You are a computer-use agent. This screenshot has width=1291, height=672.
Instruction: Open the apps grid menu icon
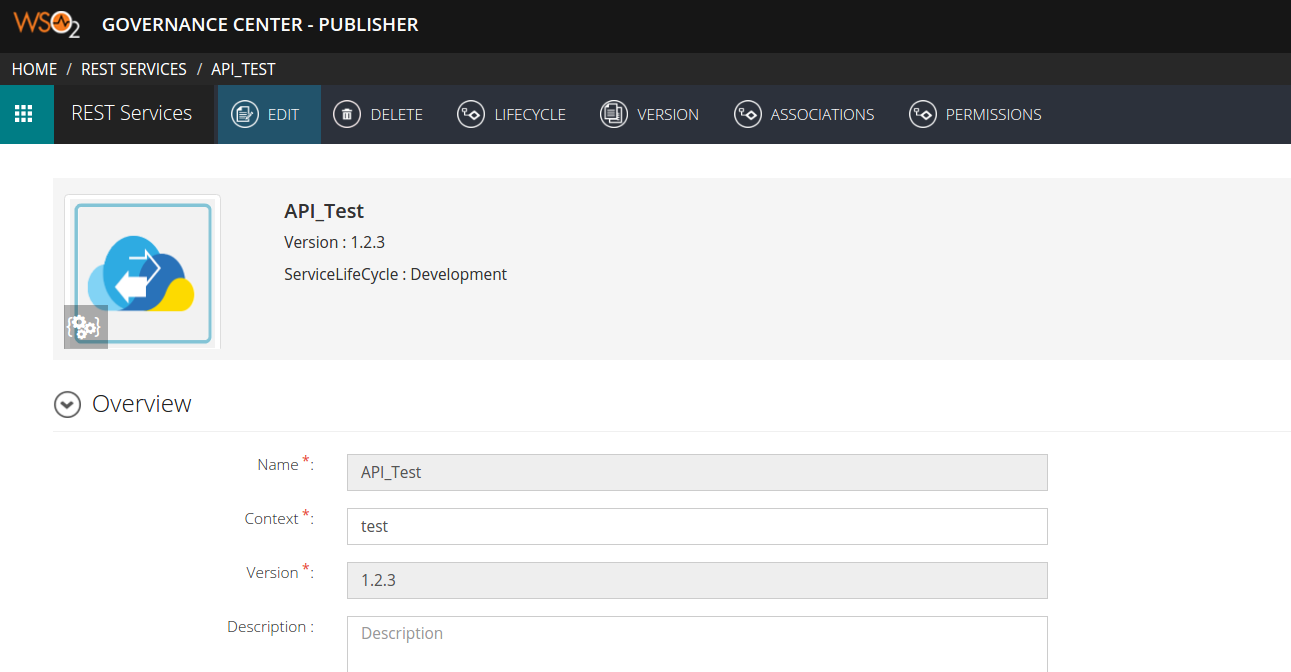[x=24, y=114]
